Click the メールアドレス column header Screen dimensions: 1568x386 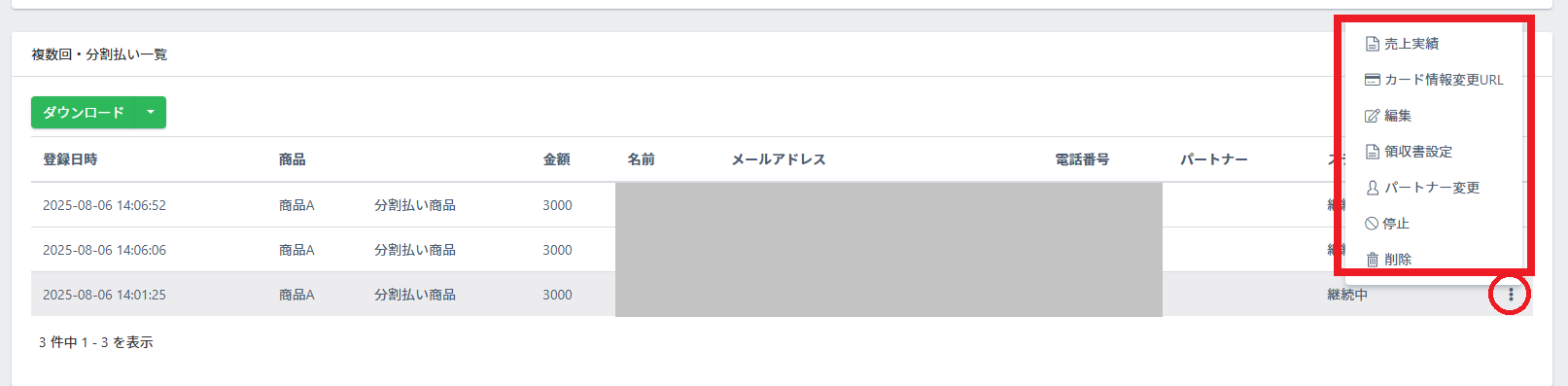[779, 159]
